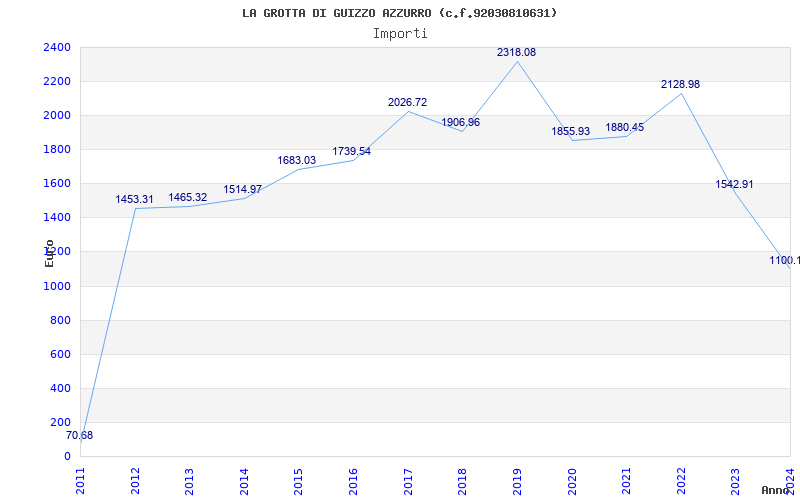Click the 2012 x-axis year label

135,481
